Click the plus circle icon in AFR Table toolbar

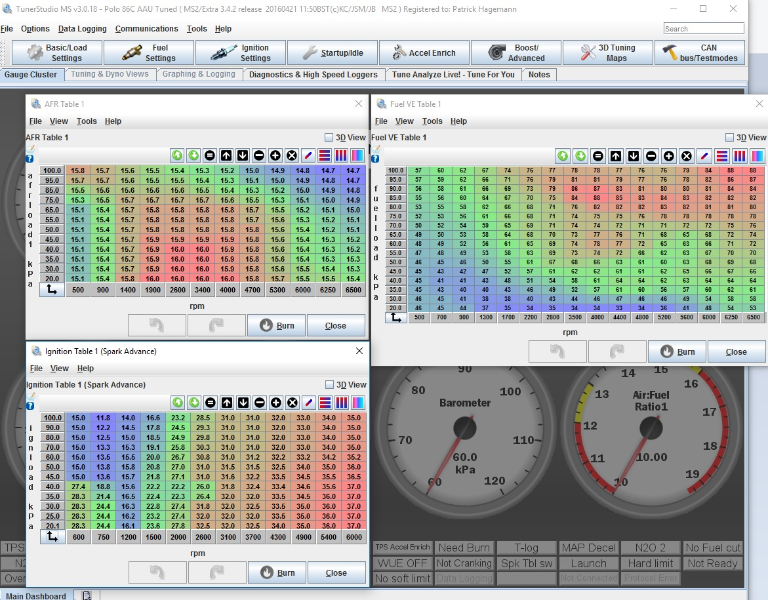point(275,155)
